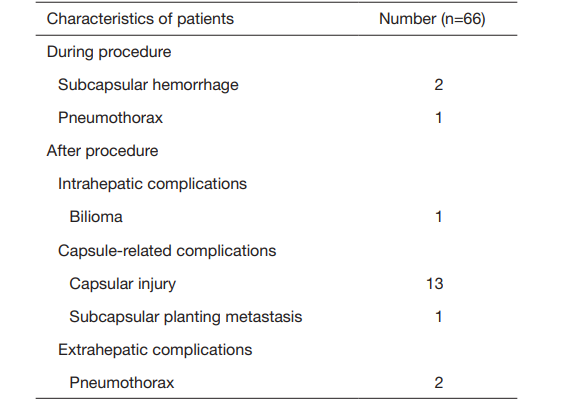Click the value 2 for Subcapsular hemorrhage
This screenshot has height=410, width=570.
pyautogui.click(x=439, y=85)
